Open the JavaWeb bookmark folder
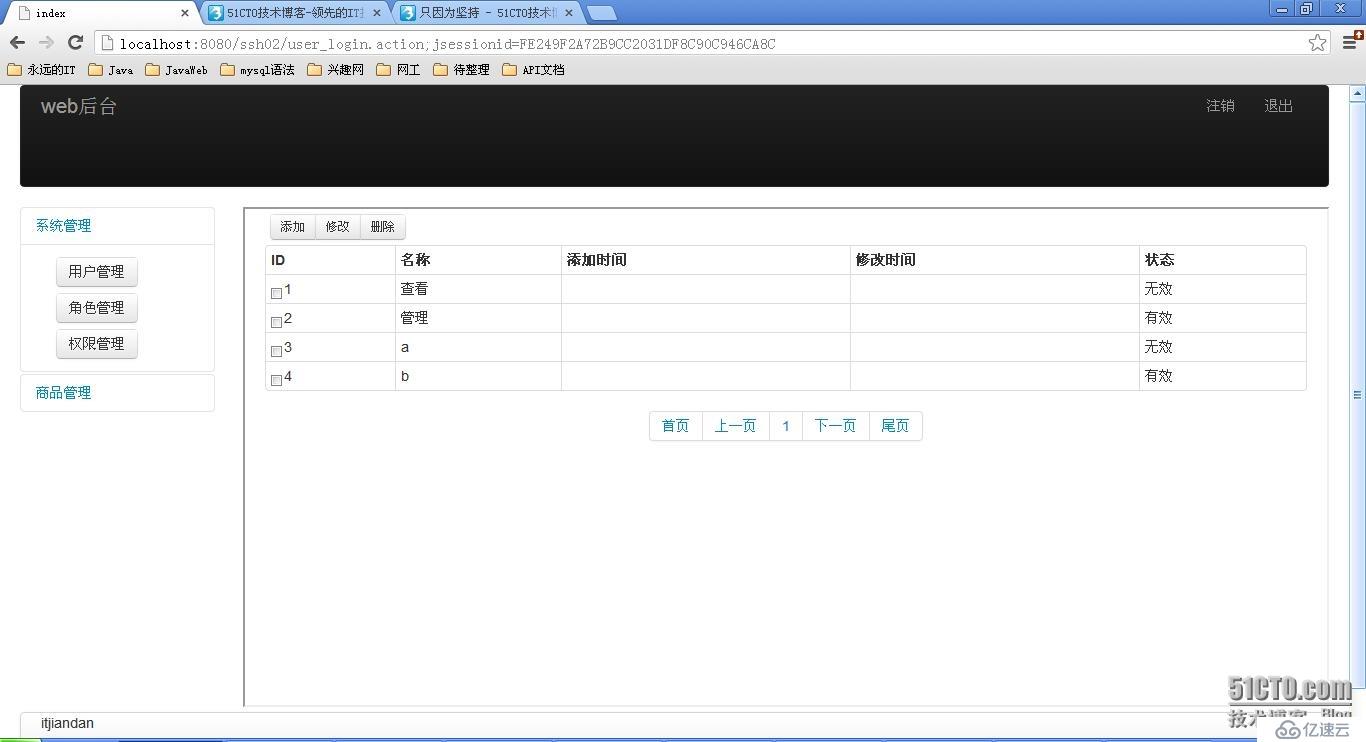1366x742 pixels. [x=177, y=70]
